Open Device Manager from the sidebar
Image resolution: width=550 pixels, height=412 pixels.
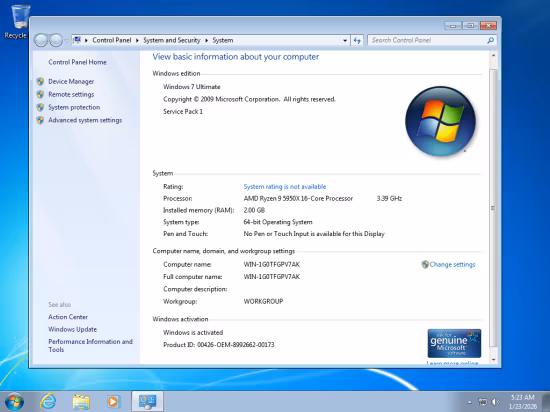pos(71,81)
